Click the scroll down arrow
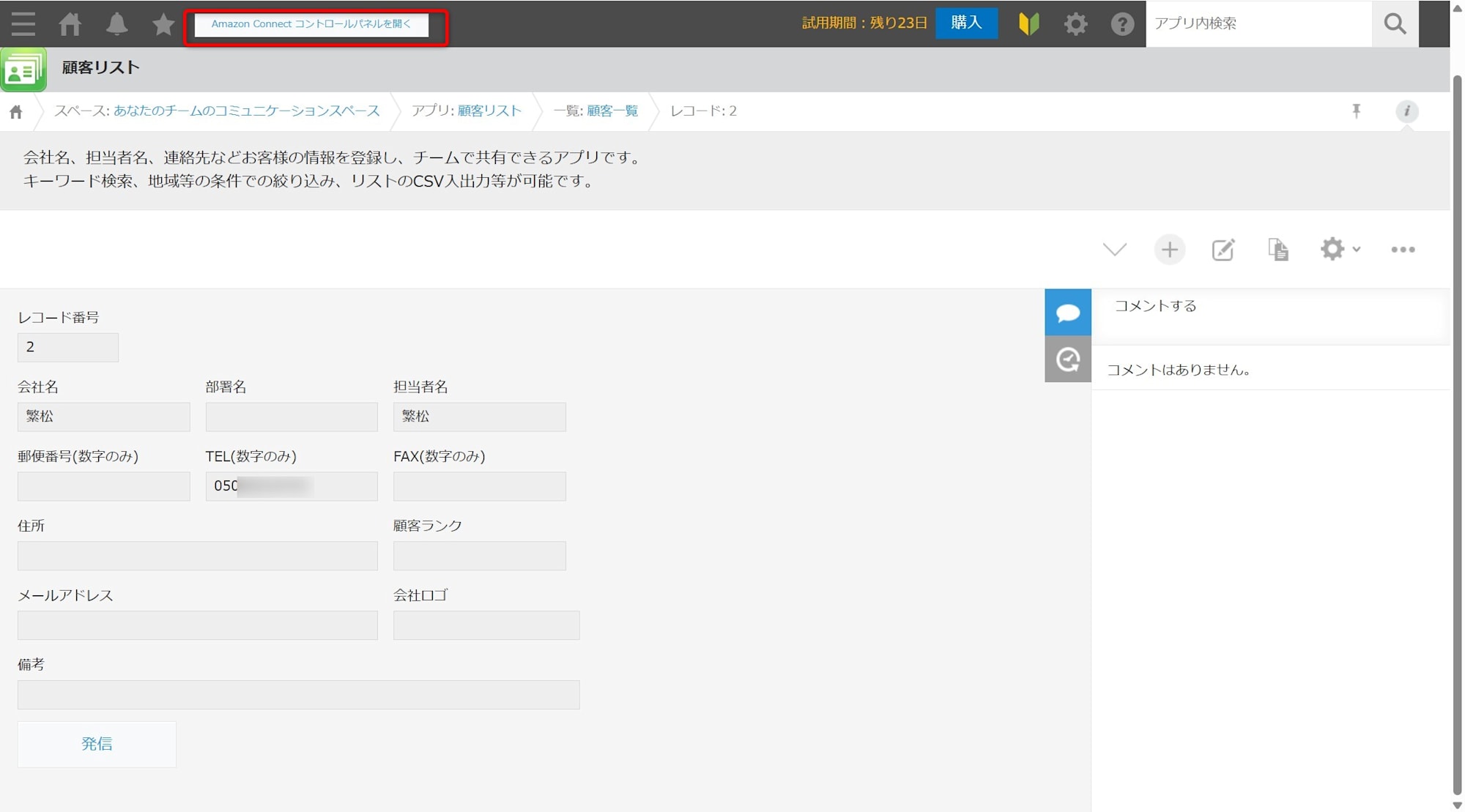Viewport: 1465px width, 812px height. pos(1457,805)
